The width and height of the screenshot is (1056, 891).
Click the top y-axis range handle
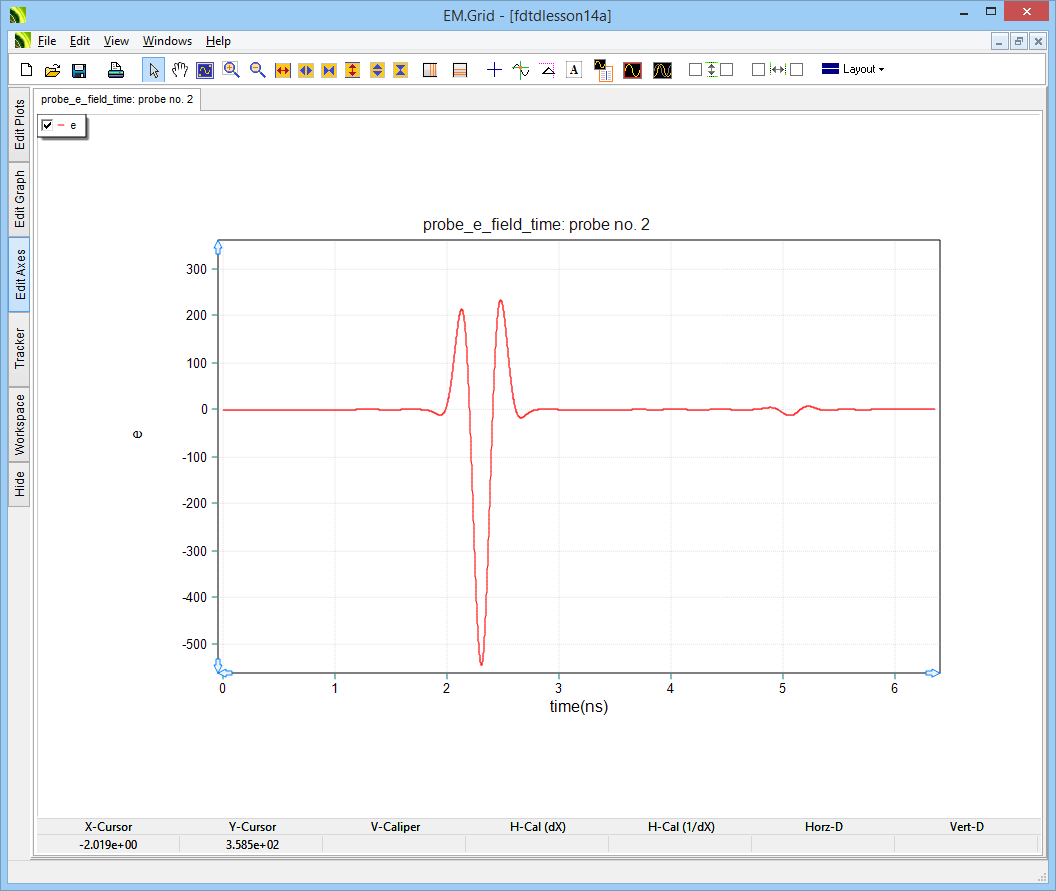coord(218,247)
